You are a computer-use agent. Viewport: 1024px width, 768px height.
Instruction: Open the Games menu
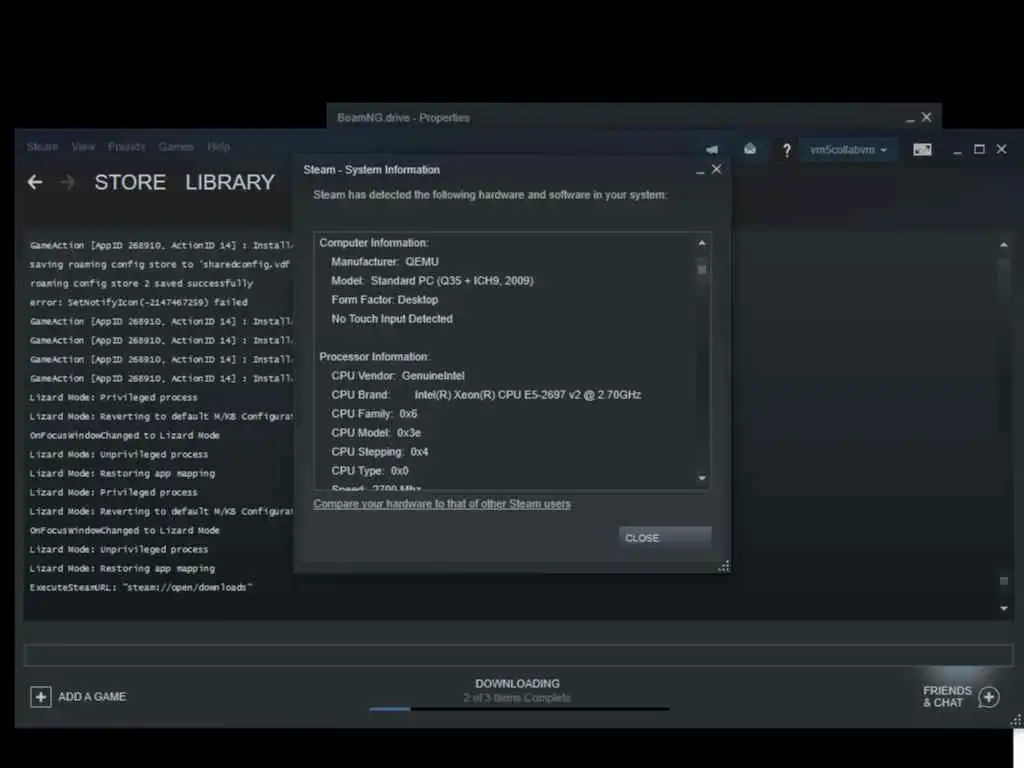[x=176, y=147]
